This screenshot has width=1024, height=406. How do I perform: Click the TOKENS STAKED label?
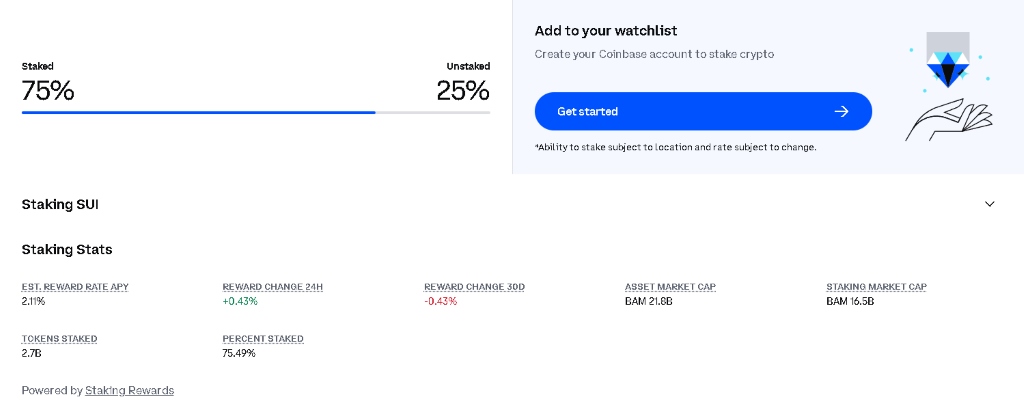click(x=59, y=339)
